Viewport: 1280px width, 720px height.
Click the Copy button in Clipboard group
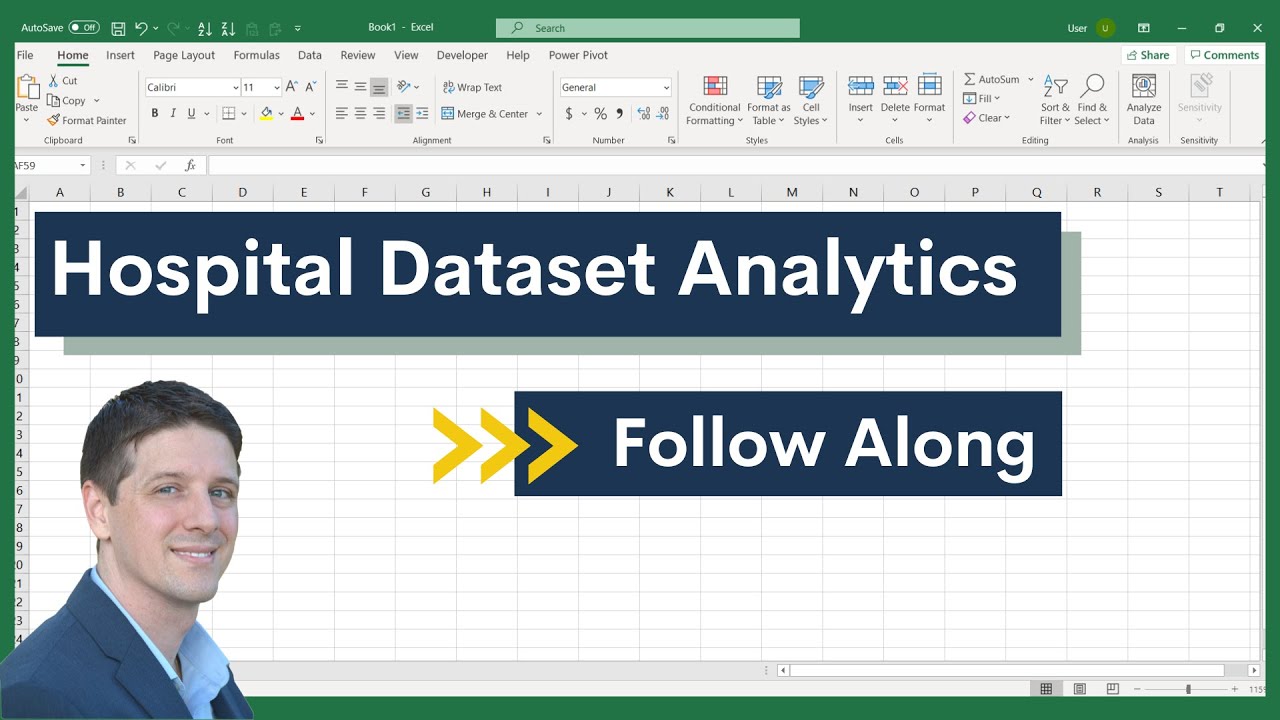tap(67, 101)
